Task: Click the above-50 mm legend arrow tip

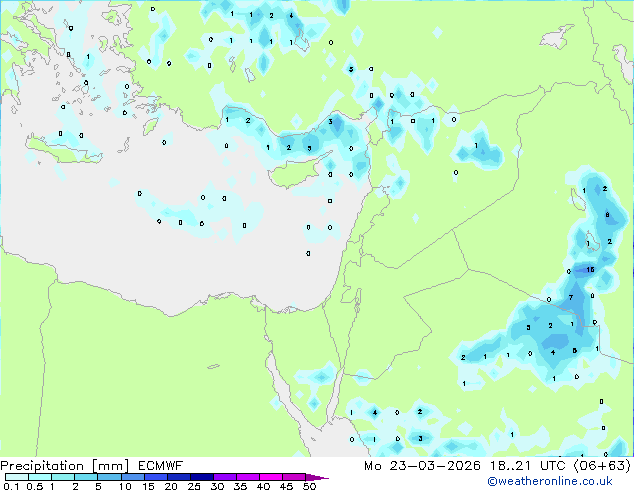Action: pos(317,477)
